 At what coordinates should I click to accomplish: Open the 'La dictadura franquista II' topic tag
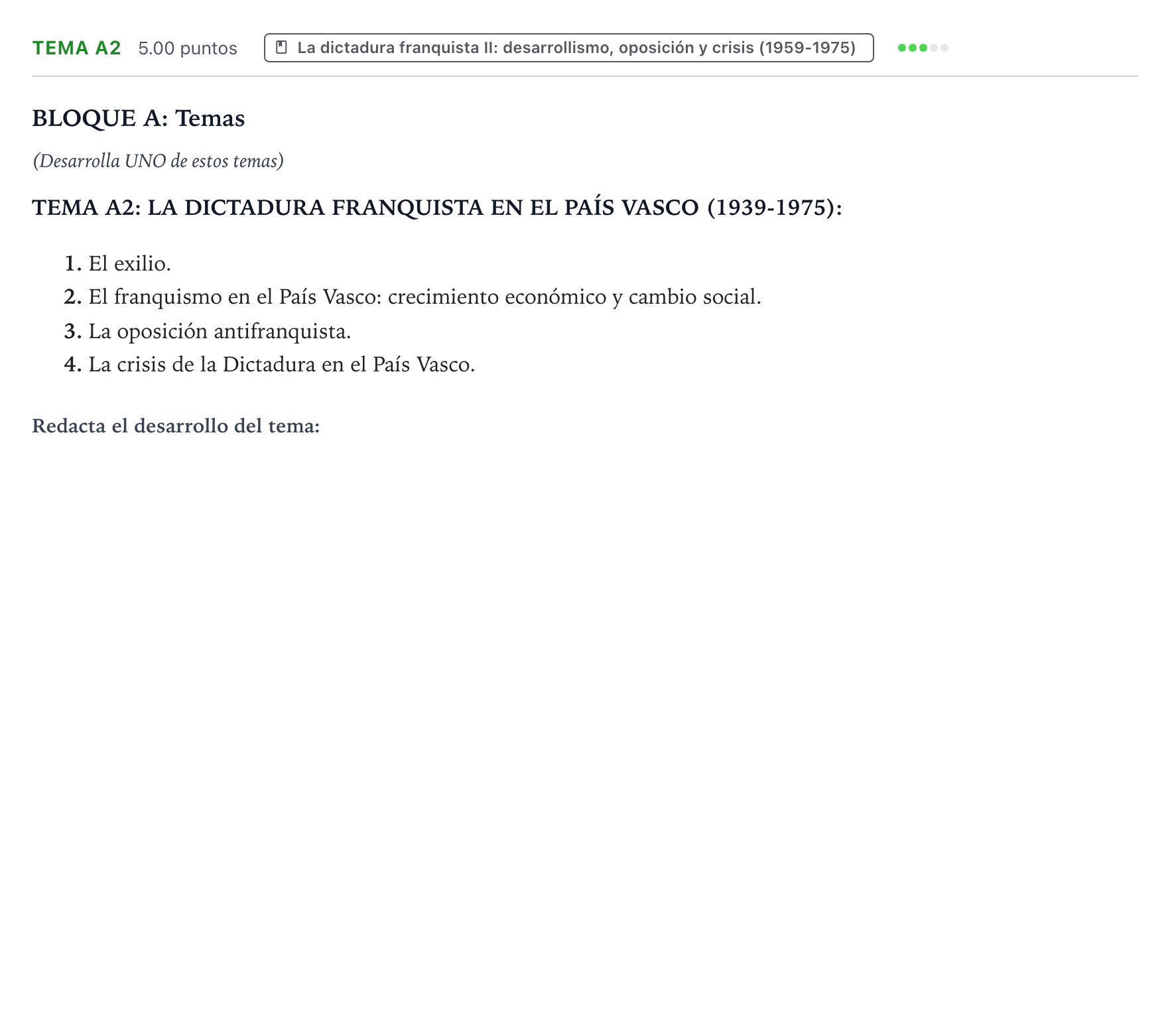pos(568,48)
